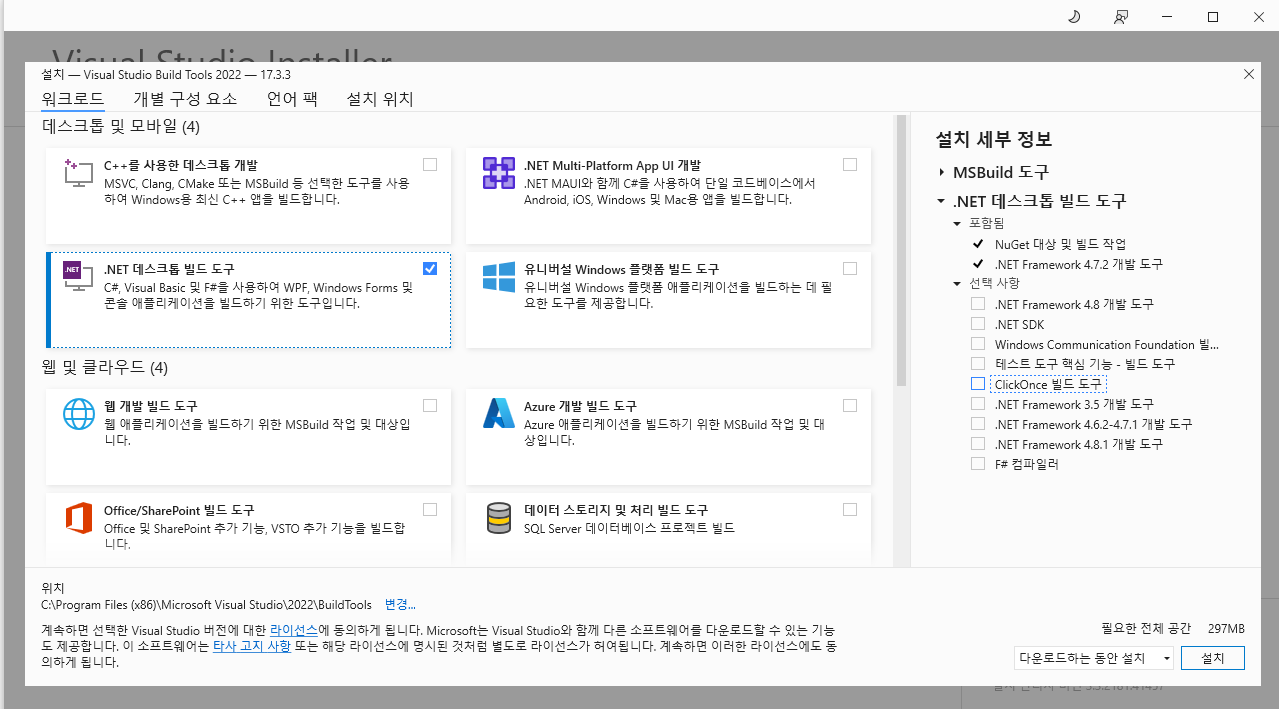Click the 웹 개발 빌드 도구 globe icon

[78, 414]
